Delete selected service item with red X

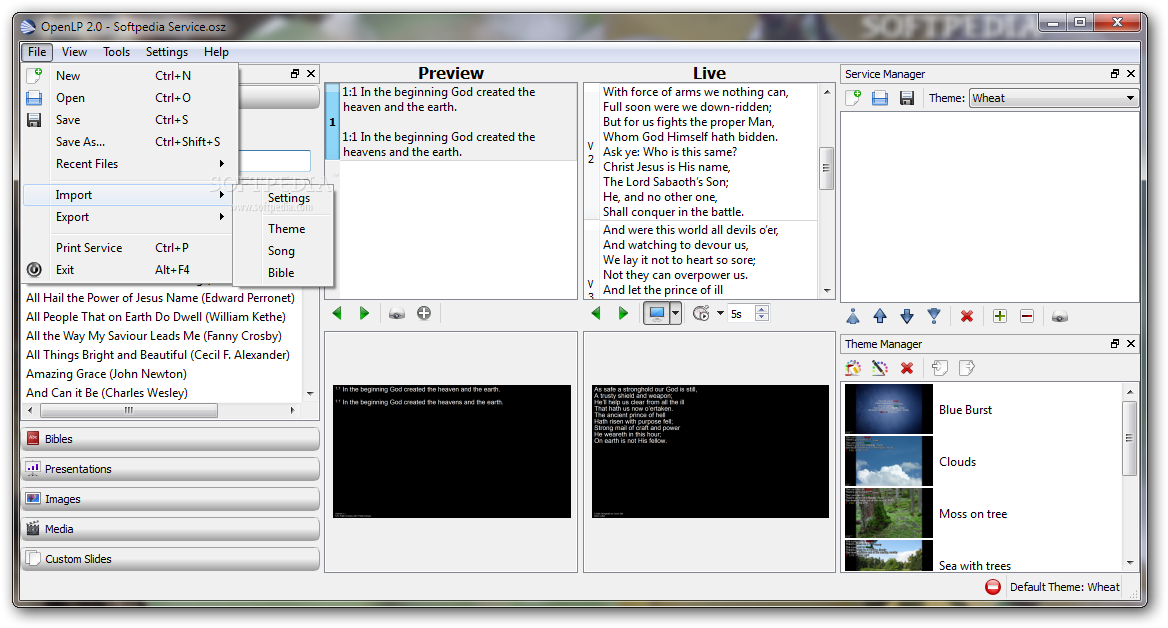967,317
